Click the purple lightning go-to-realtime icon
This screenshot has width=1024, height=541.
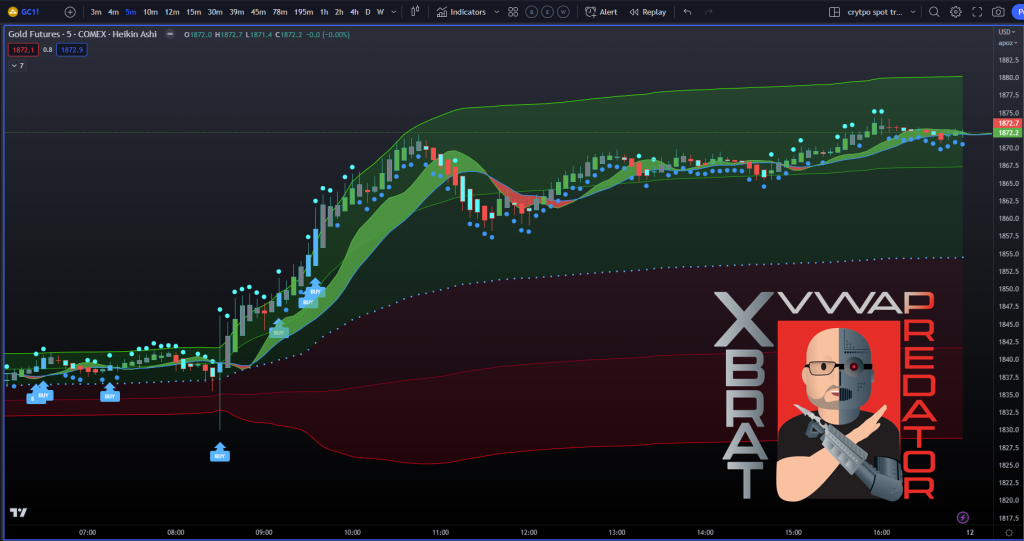(963, 517)
